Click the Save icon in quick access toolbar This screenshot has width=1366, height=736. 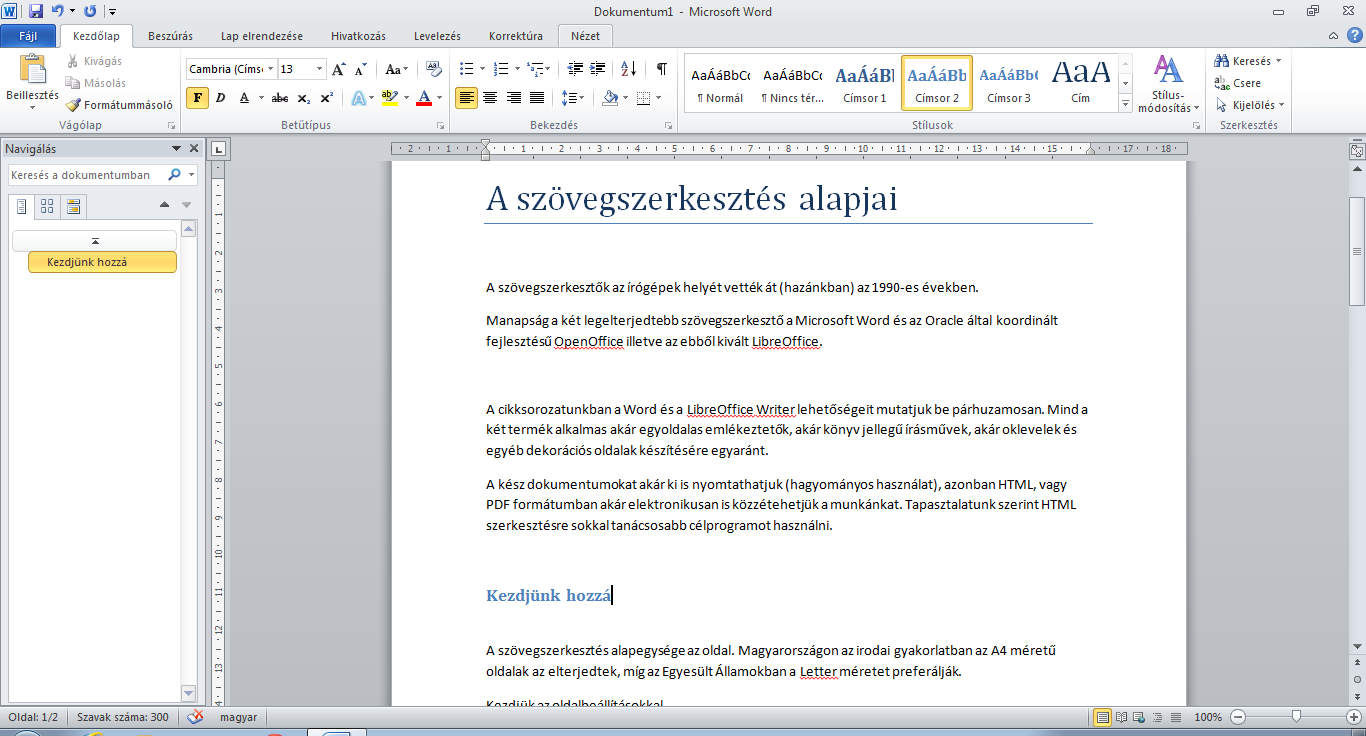tap(36, 12)
